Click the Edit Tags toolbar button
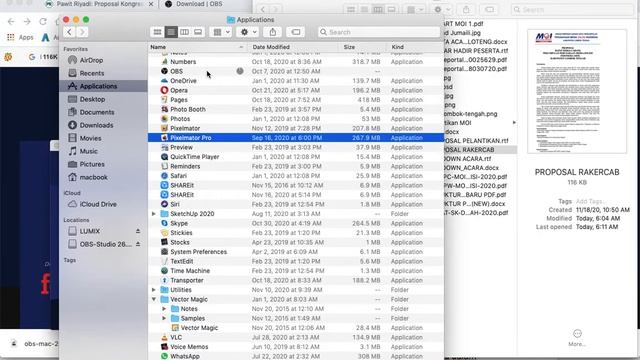This screenshot has height=360, width=640. pos(296,32)
